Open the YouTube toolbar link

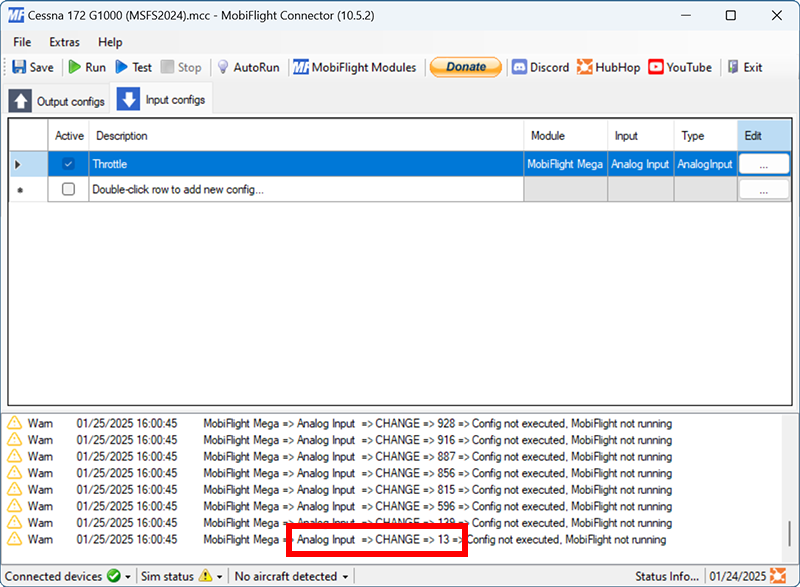tap(656, 67)
